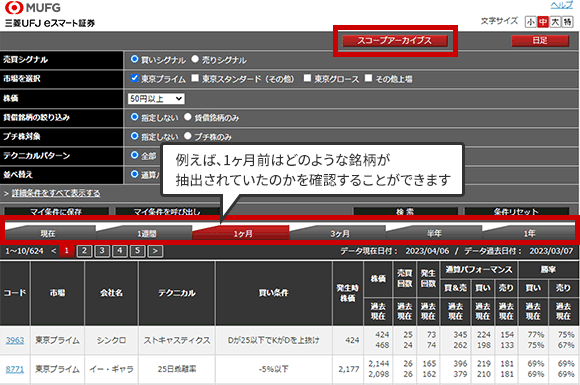Select the first 並べ替え radio option
580x385 pixels.
[135, 174]
